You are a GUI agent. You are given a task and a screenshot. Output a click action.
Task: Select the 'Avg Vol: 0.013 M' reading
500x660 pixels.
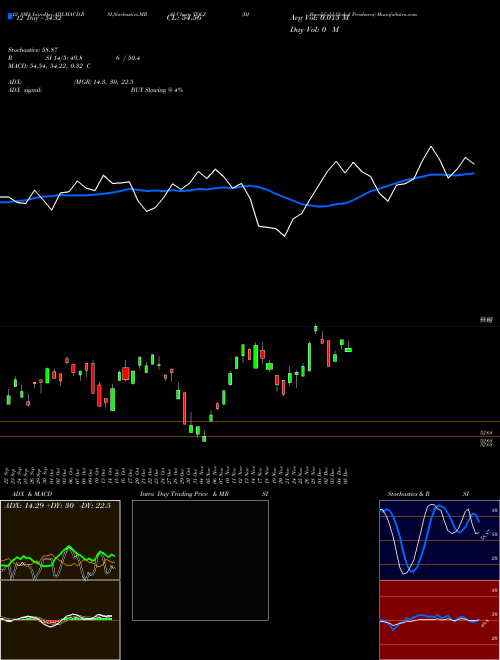pos(319,18)
